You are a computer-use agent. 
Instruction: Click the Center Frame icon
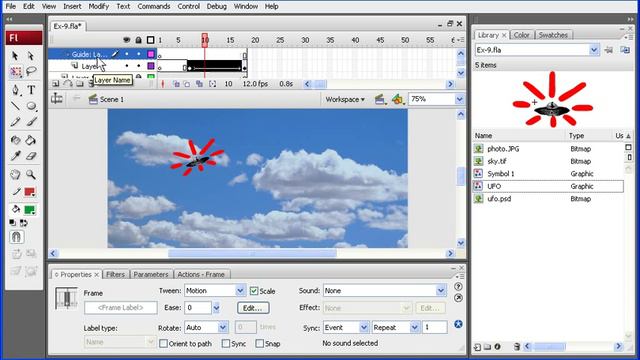point(163,84)
